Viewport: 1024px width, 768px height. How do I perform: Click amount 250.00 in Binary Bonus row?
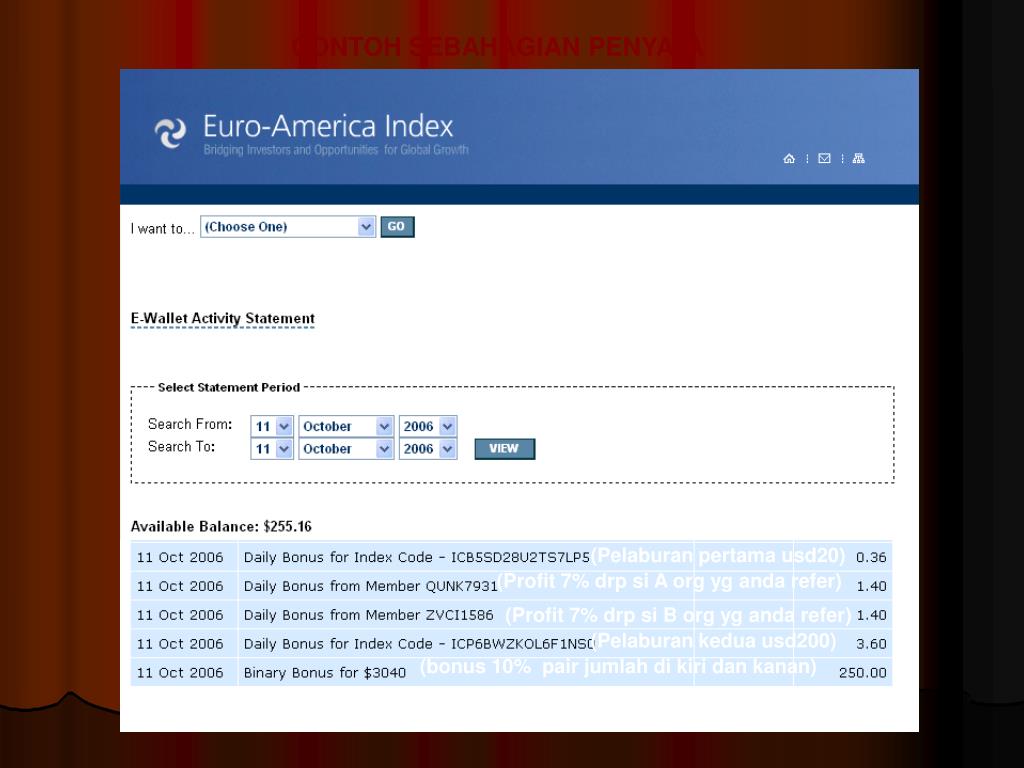863,673
